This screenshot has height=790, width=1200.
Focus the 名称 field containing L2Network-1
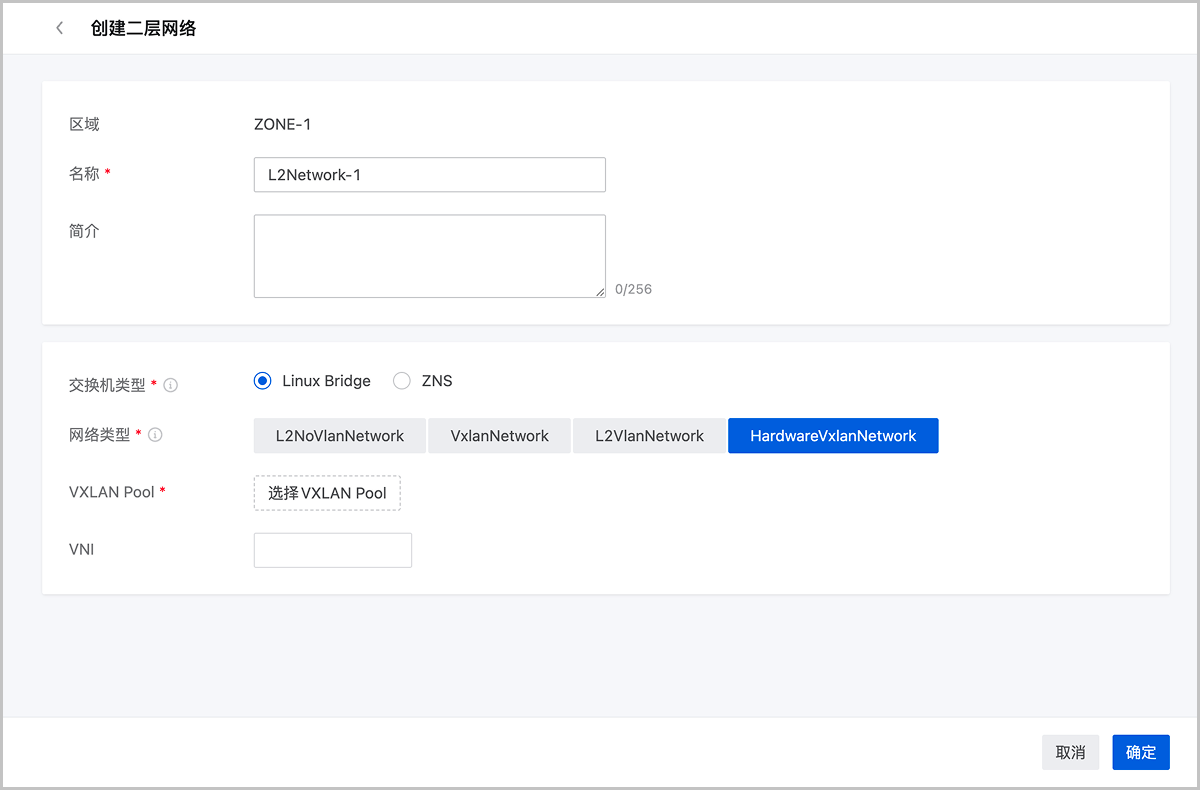click(x=430, y=174)
